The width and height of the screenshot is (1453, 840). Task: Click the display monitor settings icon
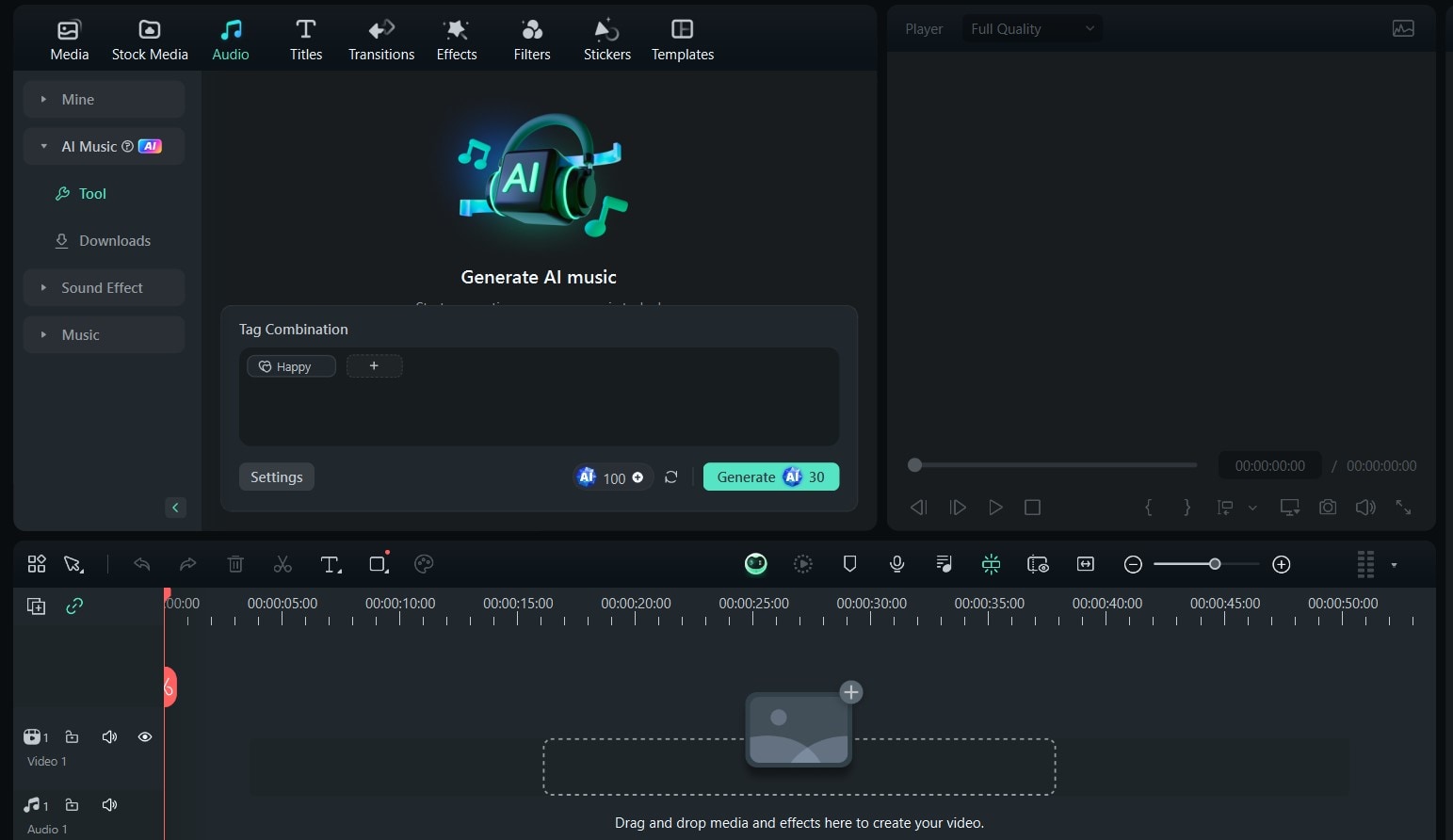pyautogui.click(x=1289, y=508)
